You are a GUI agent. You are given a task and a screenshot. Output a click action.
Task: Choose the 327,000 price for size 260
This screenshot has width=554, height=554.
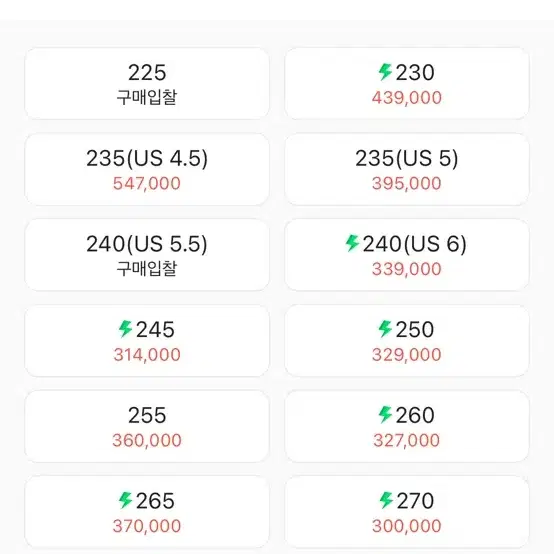tap(407, 440)
